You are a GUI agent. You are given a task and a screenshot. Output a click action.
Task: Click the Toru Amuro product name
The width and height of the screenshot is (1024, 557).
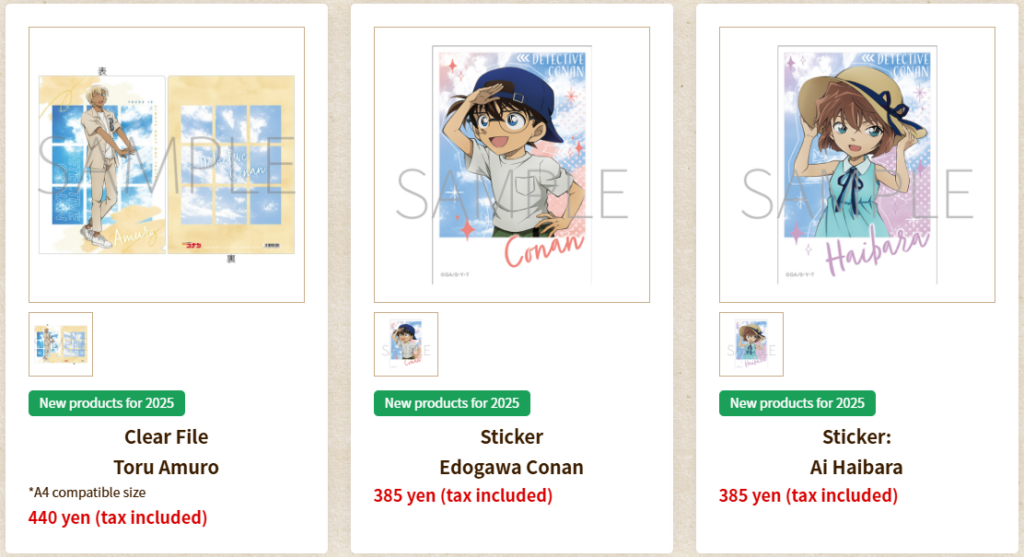point(167,467)
